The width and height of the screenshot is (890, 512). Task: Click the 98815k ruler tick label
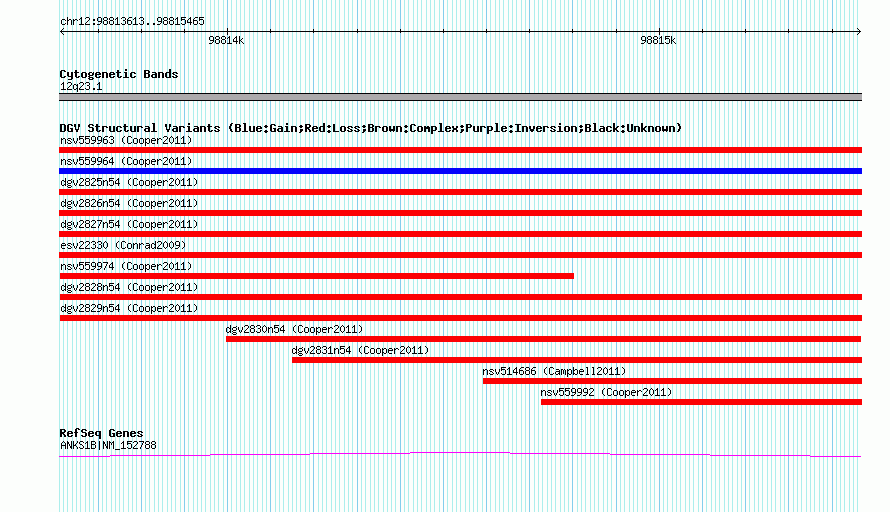[658, 40]
